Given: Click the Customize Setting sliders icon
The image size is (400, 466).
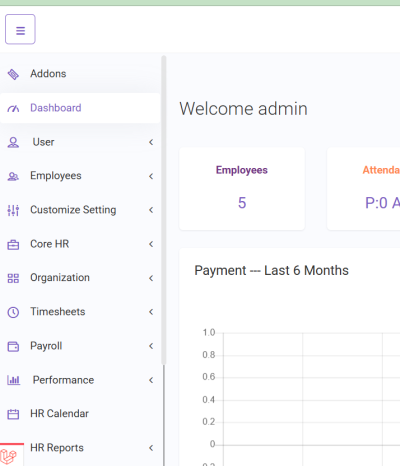Looking at the screenshot, I should (13, 210).
